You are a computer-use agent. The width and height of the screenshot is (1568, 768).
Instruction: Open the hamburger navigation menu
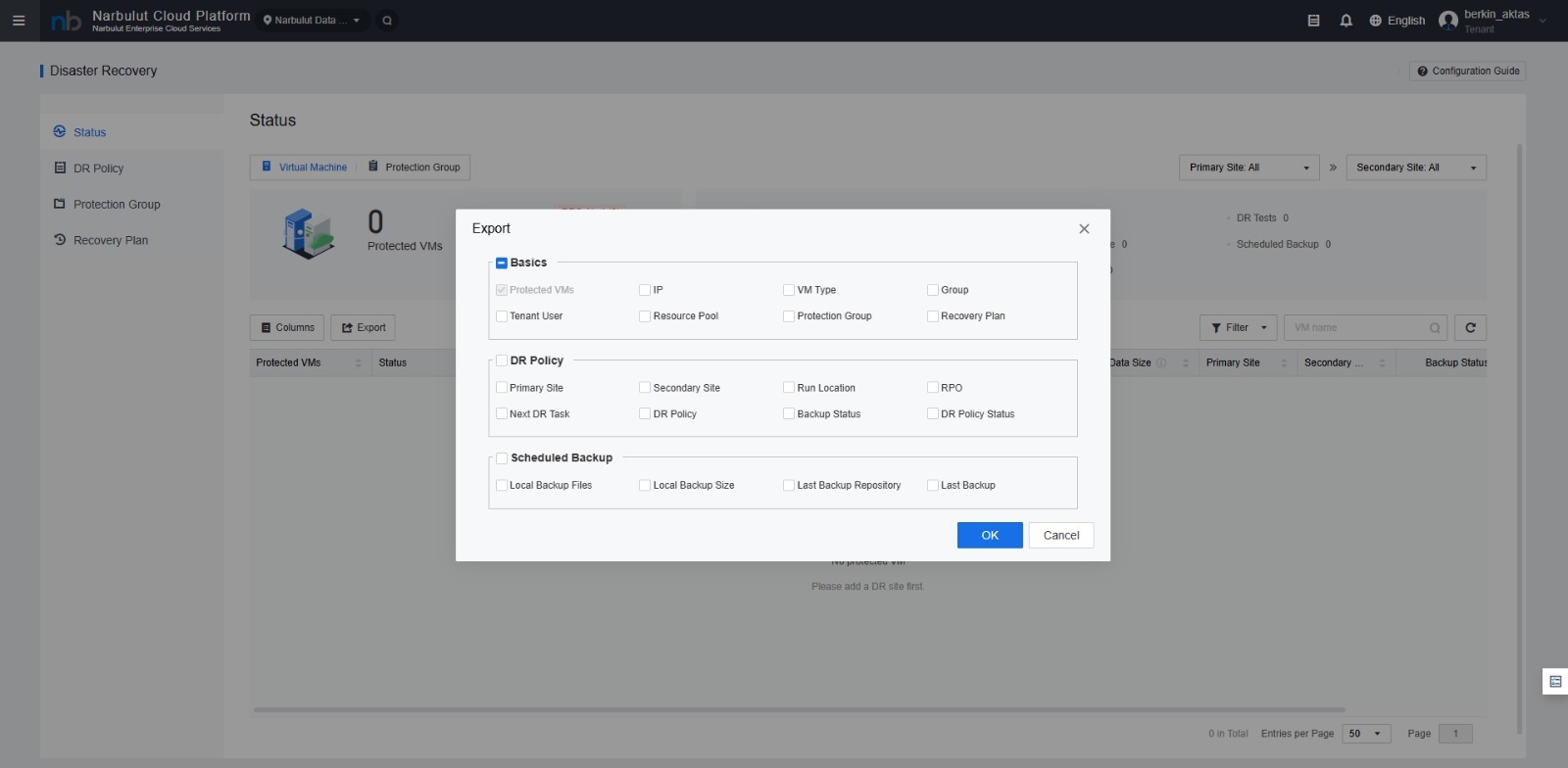pos(19,21)
